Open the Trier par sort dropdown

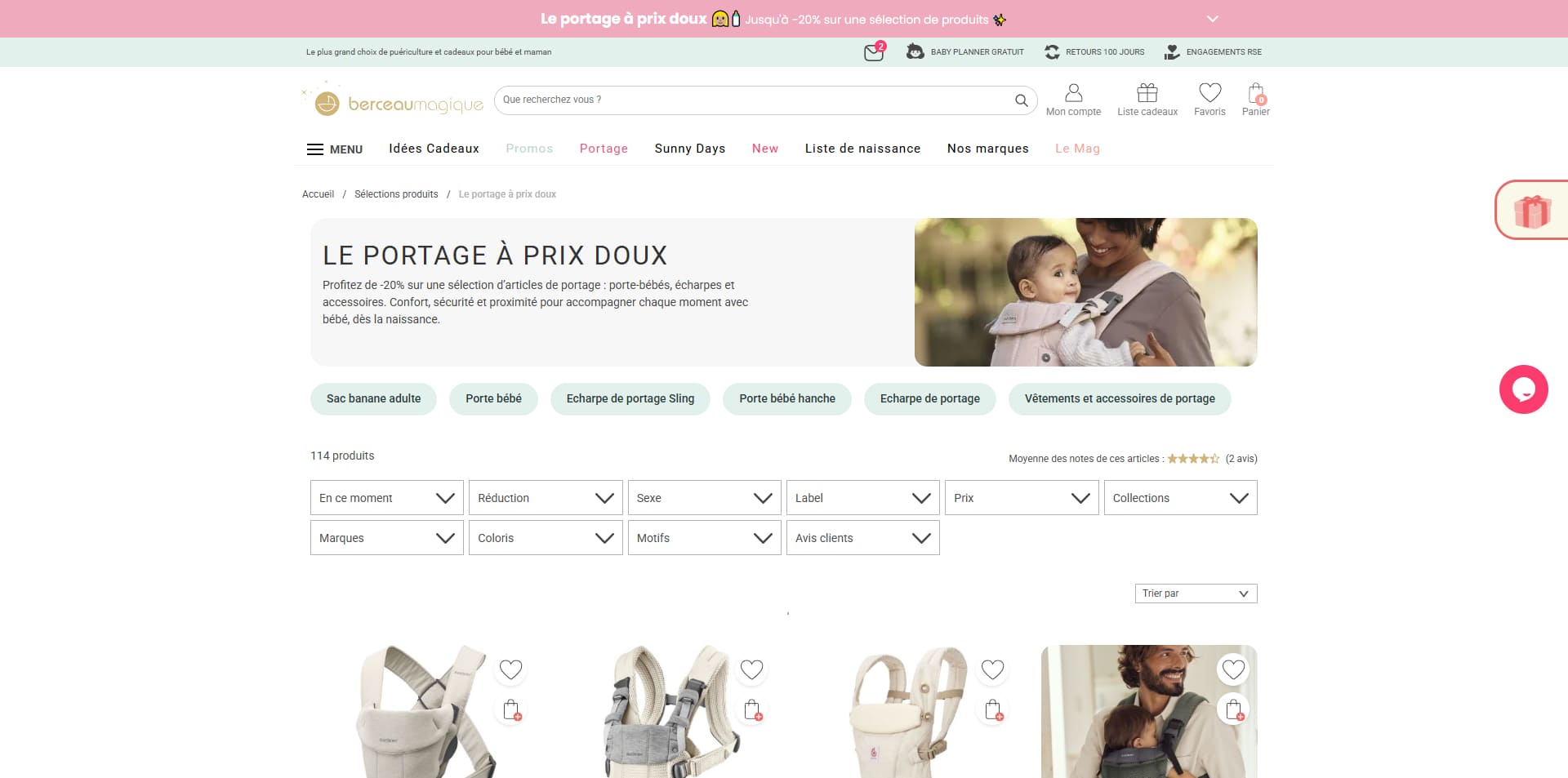coord(1196,594)
